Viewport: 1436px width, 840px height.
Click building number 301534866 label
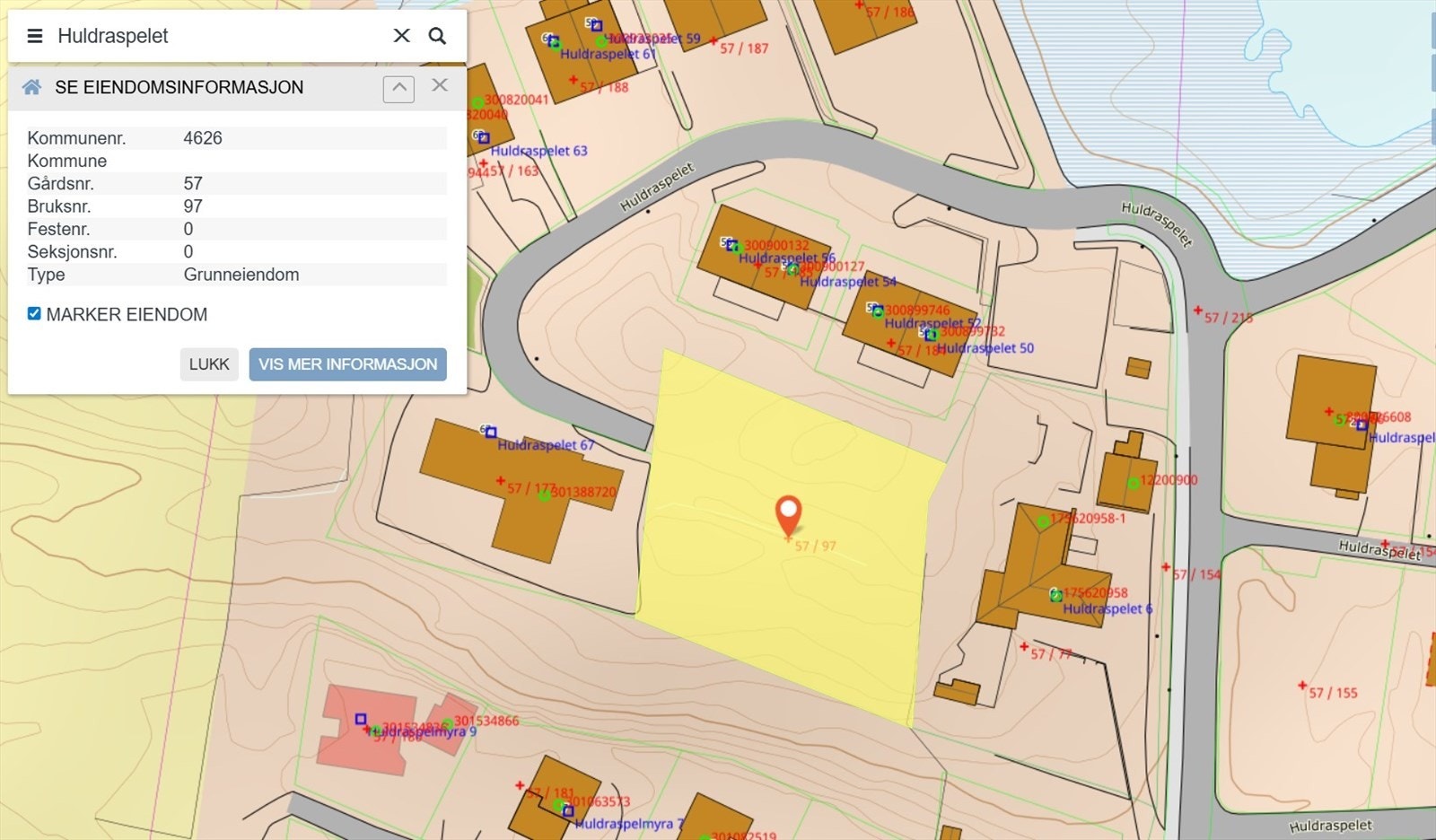click(x=486, y=721)
